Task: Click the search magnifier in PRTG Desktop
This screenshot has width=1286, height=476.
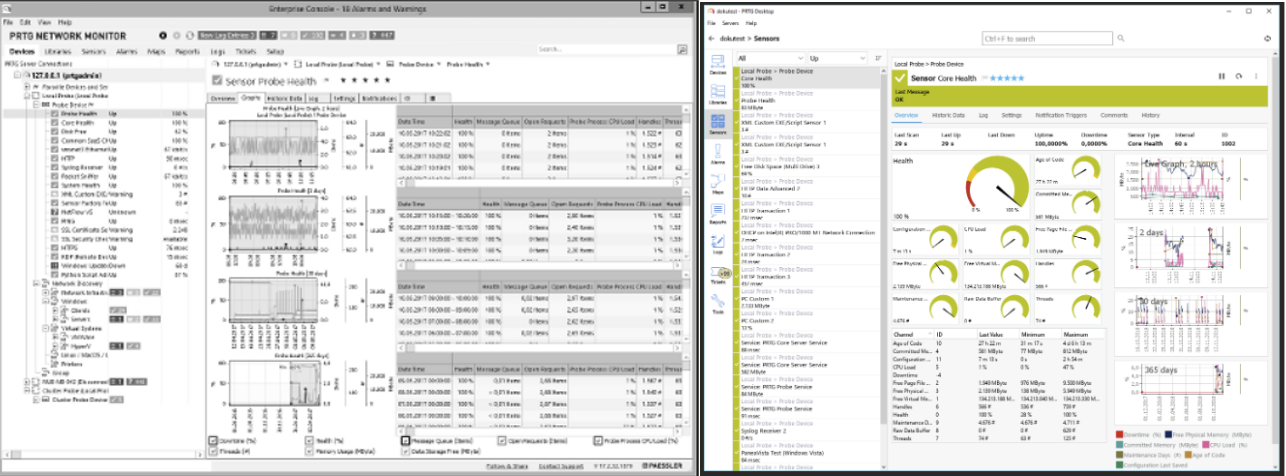Action: (x=1121, y=38)
